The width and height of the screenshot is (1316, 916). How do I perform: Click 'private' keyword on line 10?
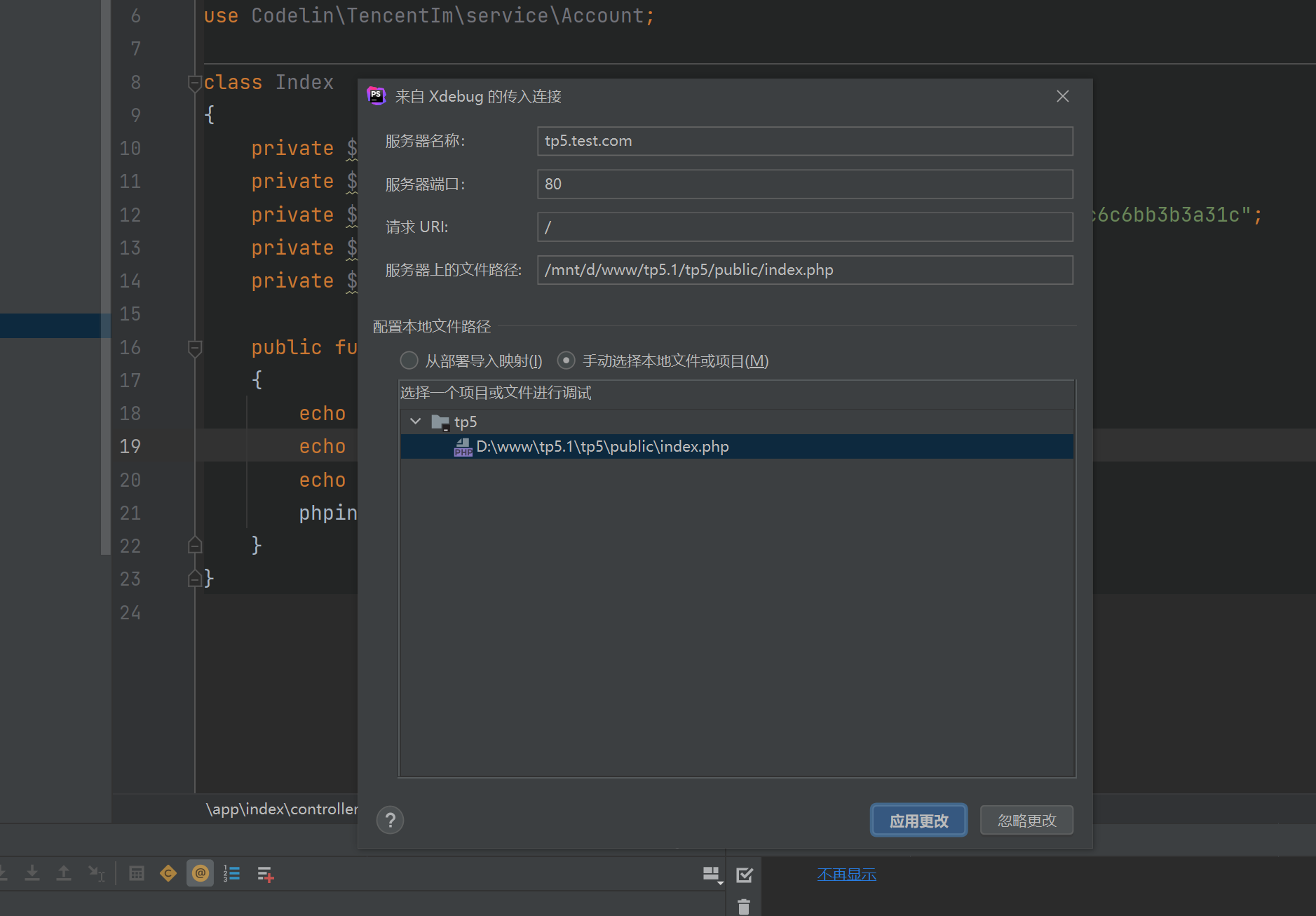[292, 148]
